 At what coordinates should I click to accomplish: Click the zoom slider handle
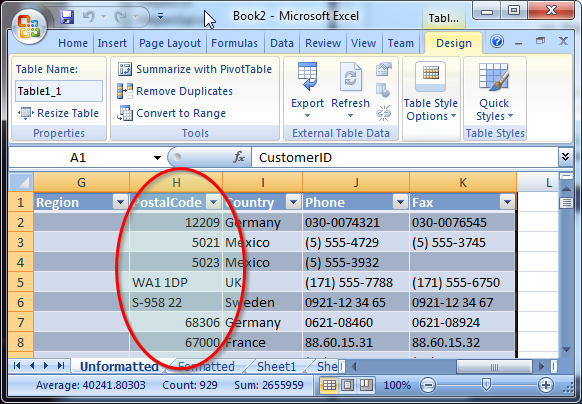pos(486,385)
